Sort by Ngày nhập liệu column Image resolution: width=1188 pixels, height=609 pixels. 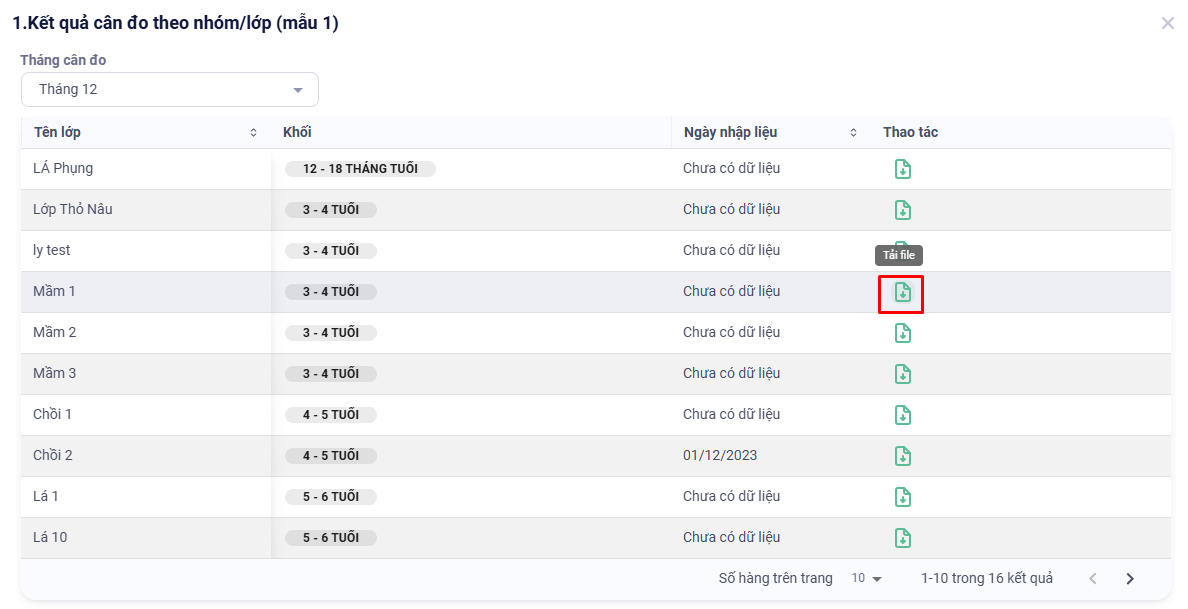click(853, 133)
